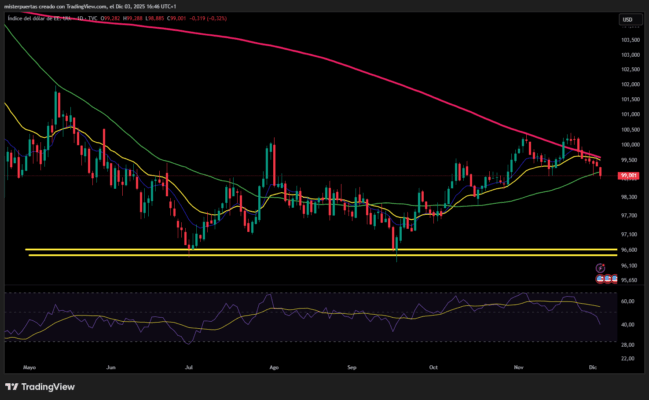
Task: Click the 28,00 level on RSI scale
Action: pos(627,344)
